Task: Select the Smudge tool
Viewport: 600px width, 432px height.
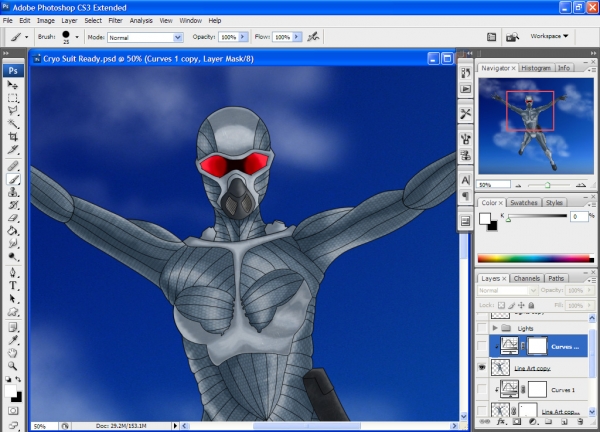Action: [13, 243]
